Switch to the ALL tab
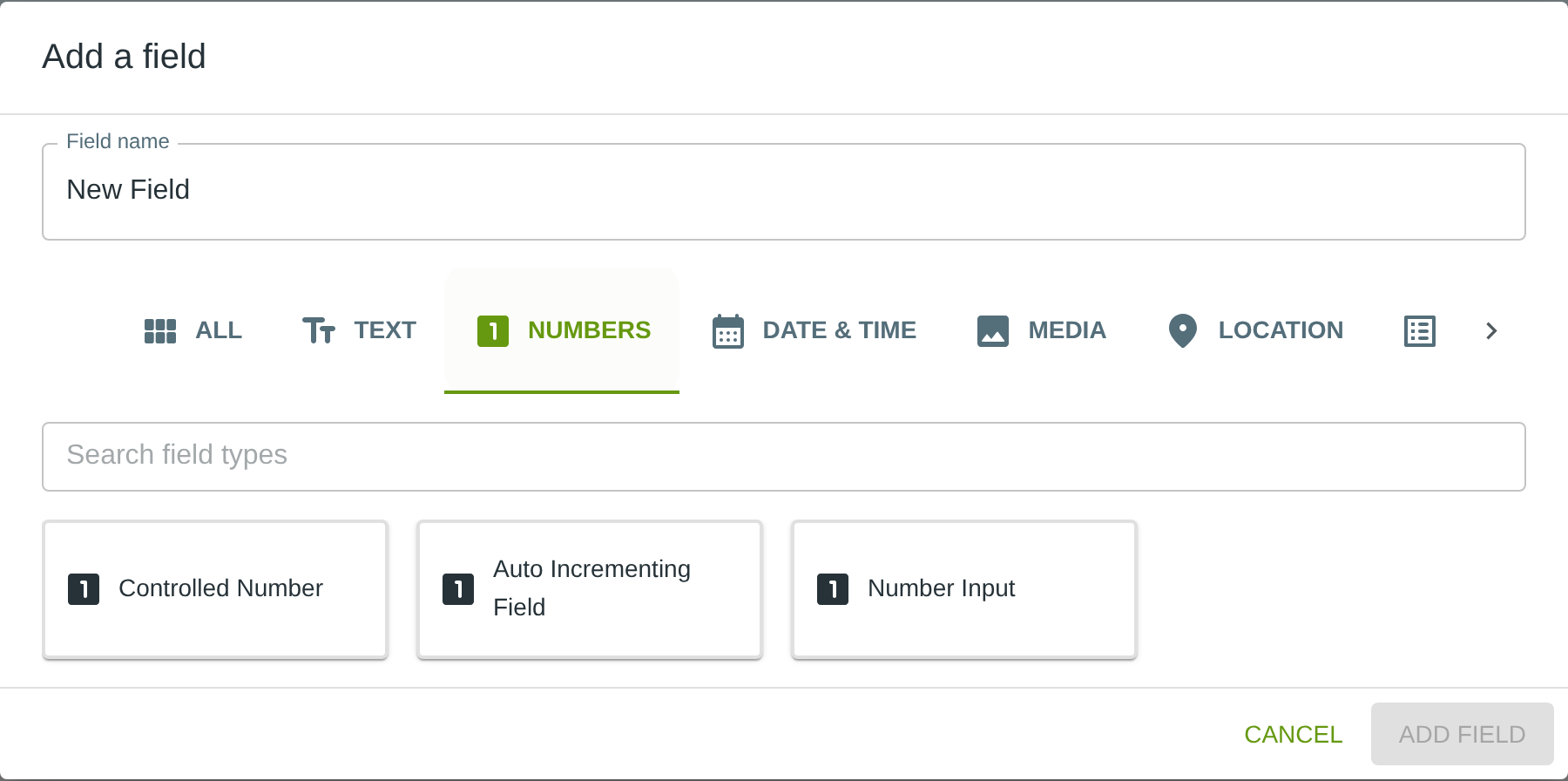Screen dimensions: 1568x781 (193, 331)
